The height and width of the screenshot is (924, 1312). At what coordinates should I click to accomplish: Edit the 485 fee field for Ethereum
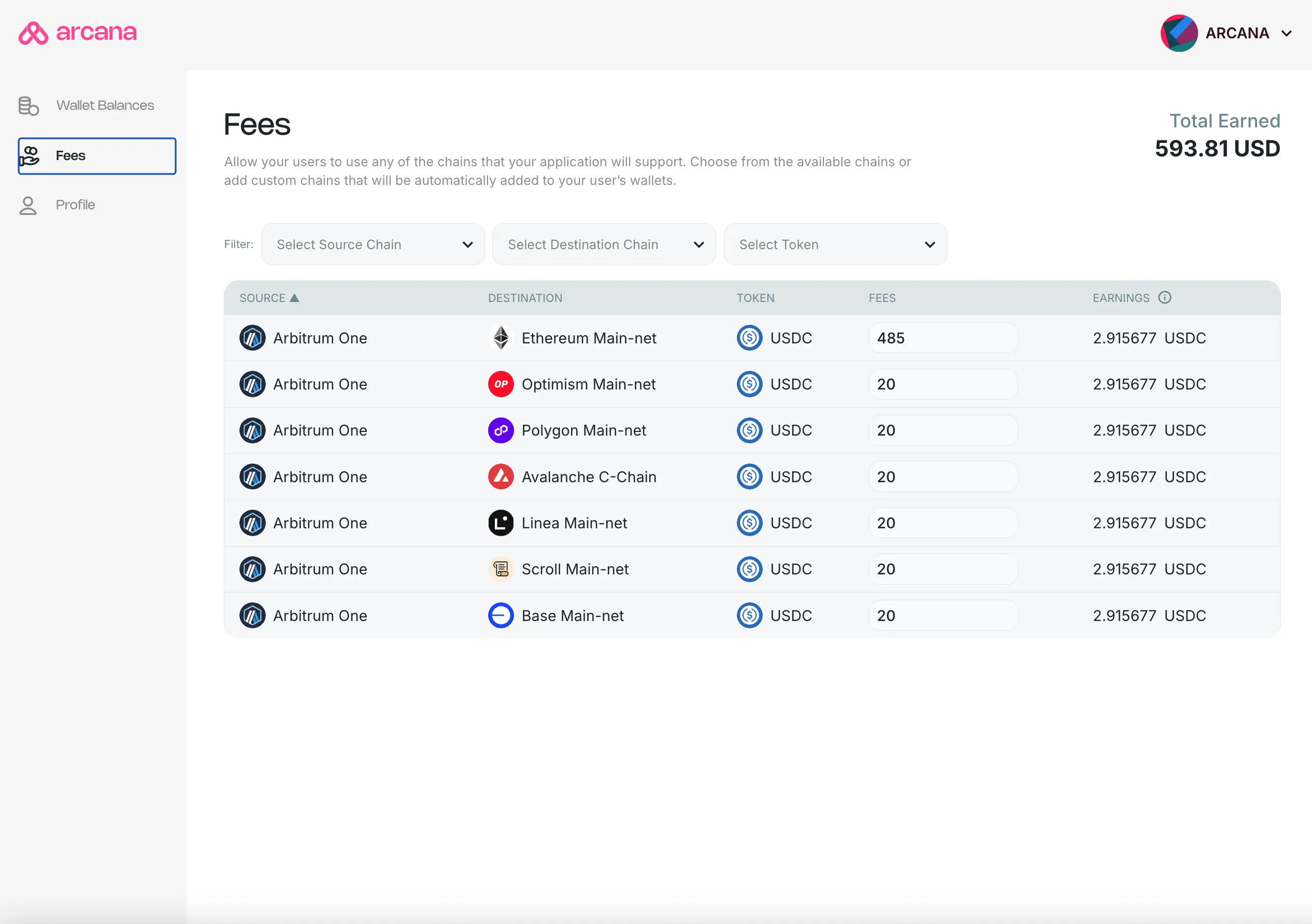[943, 338]
